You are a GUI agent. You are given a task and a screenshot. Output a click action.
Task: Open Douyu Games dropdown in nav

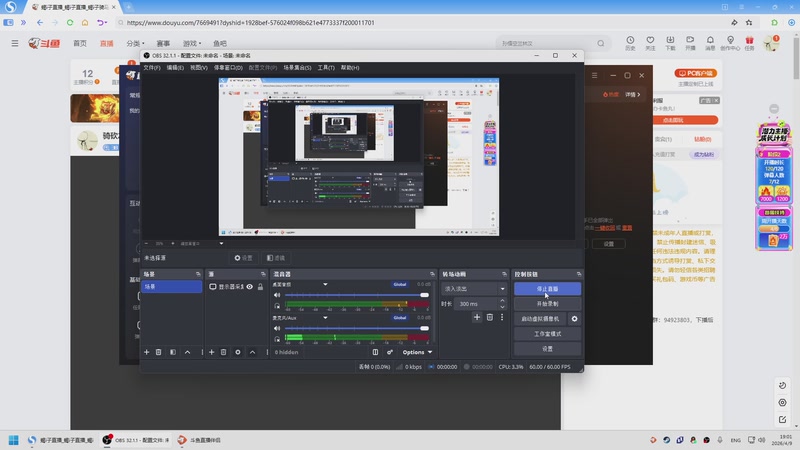[x=192, y=43]
